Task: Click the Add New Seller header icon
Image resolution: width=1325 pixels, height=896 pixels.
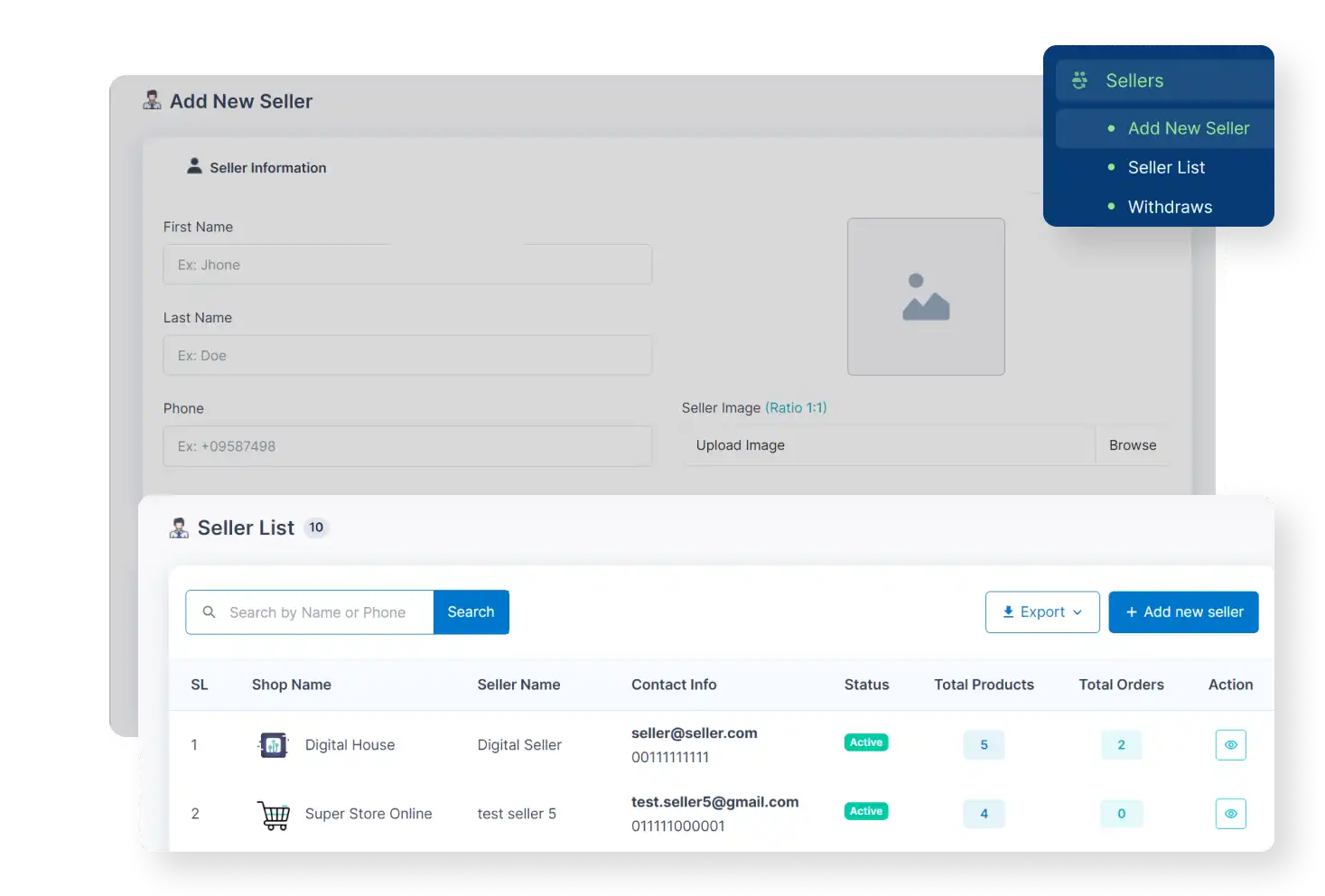Action: [x=154, y=100]
